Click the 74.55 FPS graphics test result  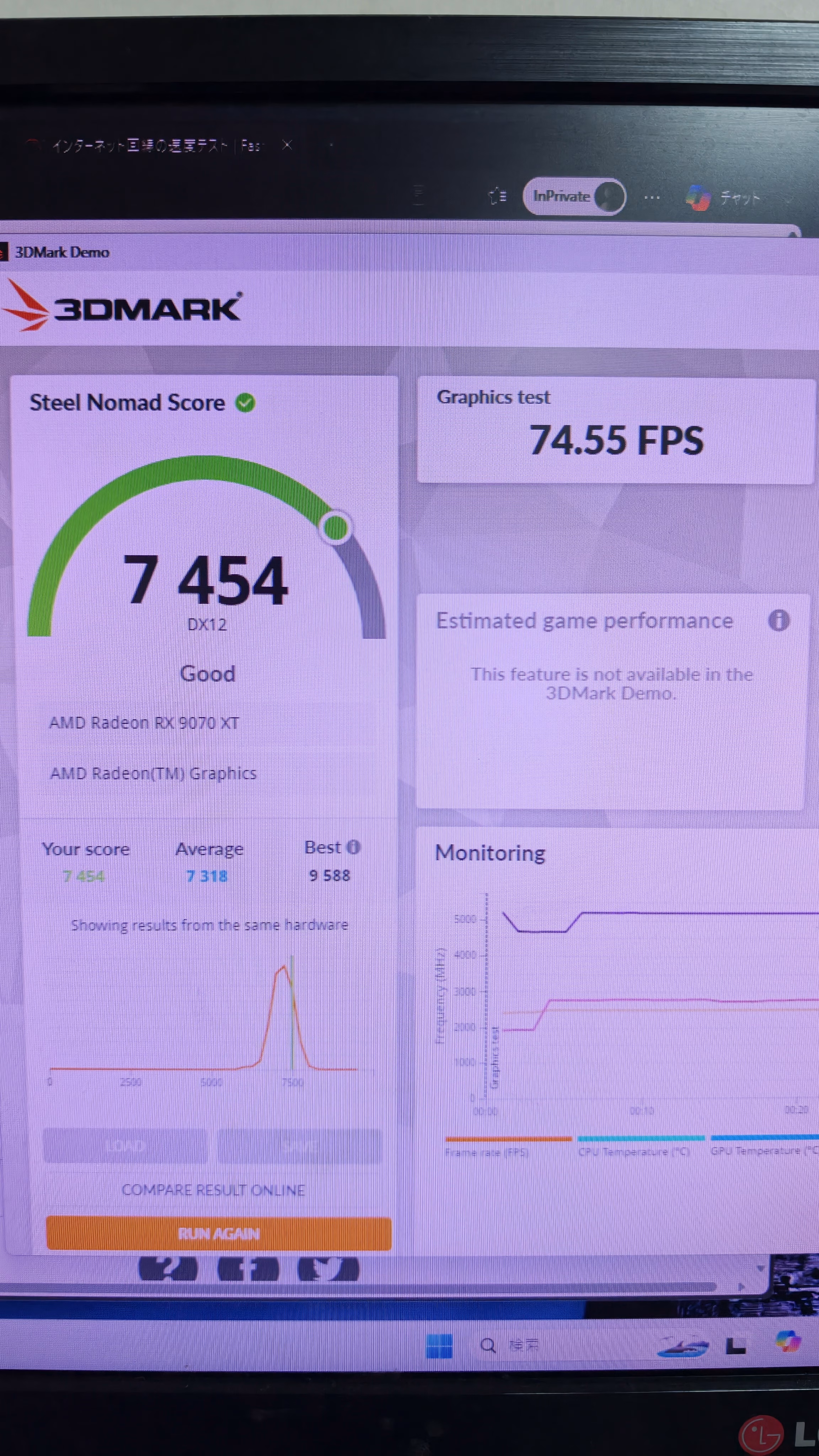click(617, 440)
